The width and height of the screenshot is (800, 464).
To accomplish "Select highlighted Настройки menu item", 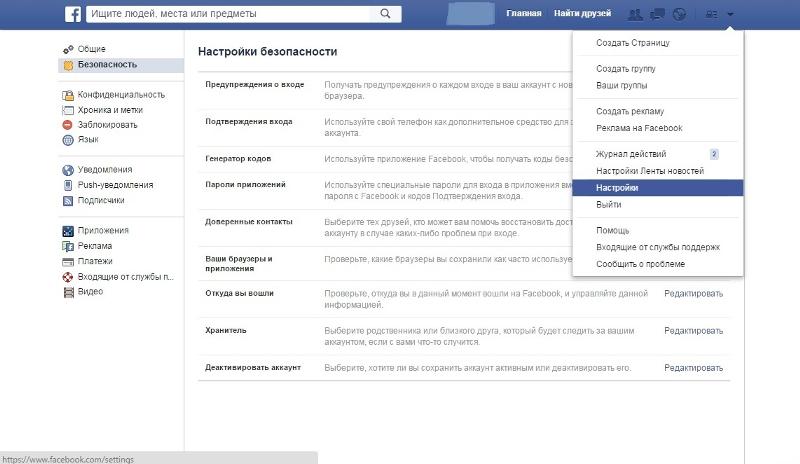I will [658, 188].
